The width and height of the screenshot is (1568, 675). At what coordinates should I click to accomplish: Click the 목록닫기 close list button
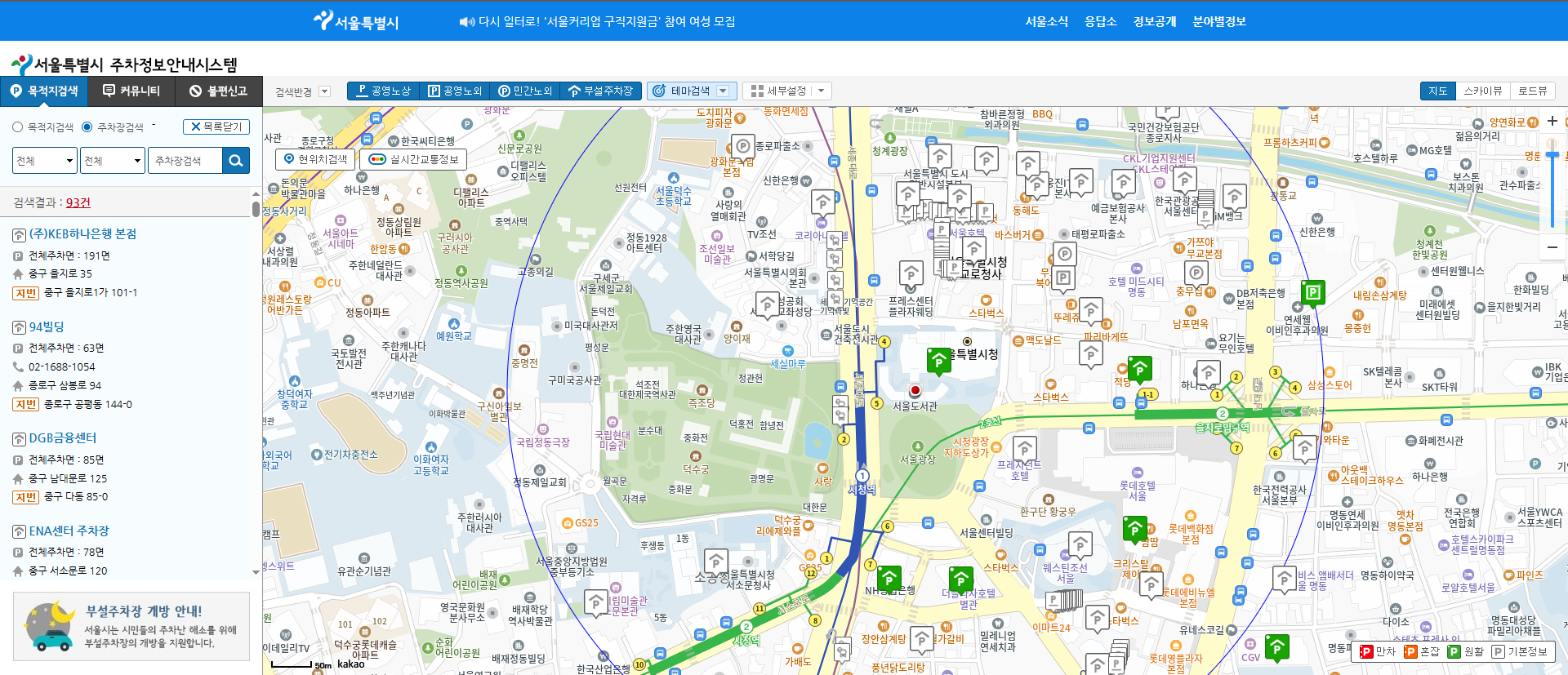[216, 127]
